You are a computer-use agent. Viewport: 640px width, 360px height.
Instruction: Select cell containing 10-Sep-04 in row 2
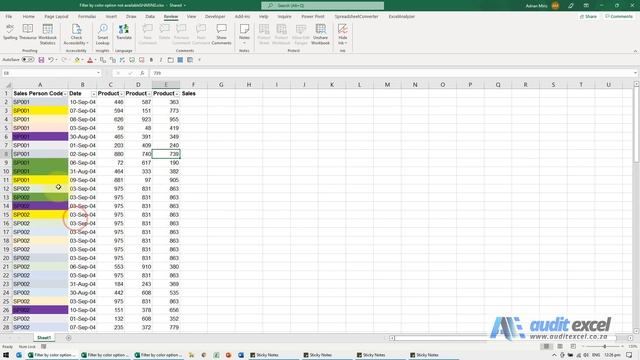(82, 102)
